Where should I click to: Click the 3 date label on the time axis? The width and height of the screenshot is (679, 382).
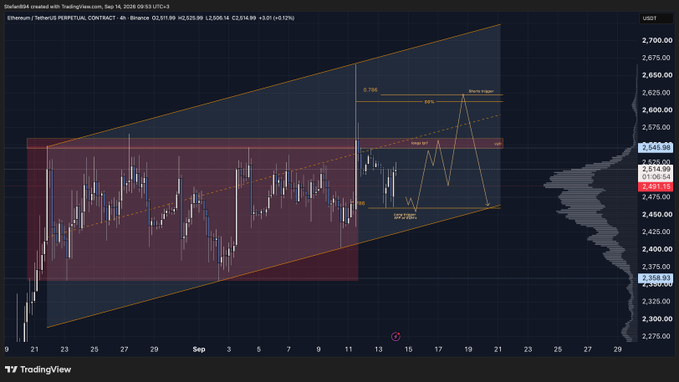click(x=229, y=349)
